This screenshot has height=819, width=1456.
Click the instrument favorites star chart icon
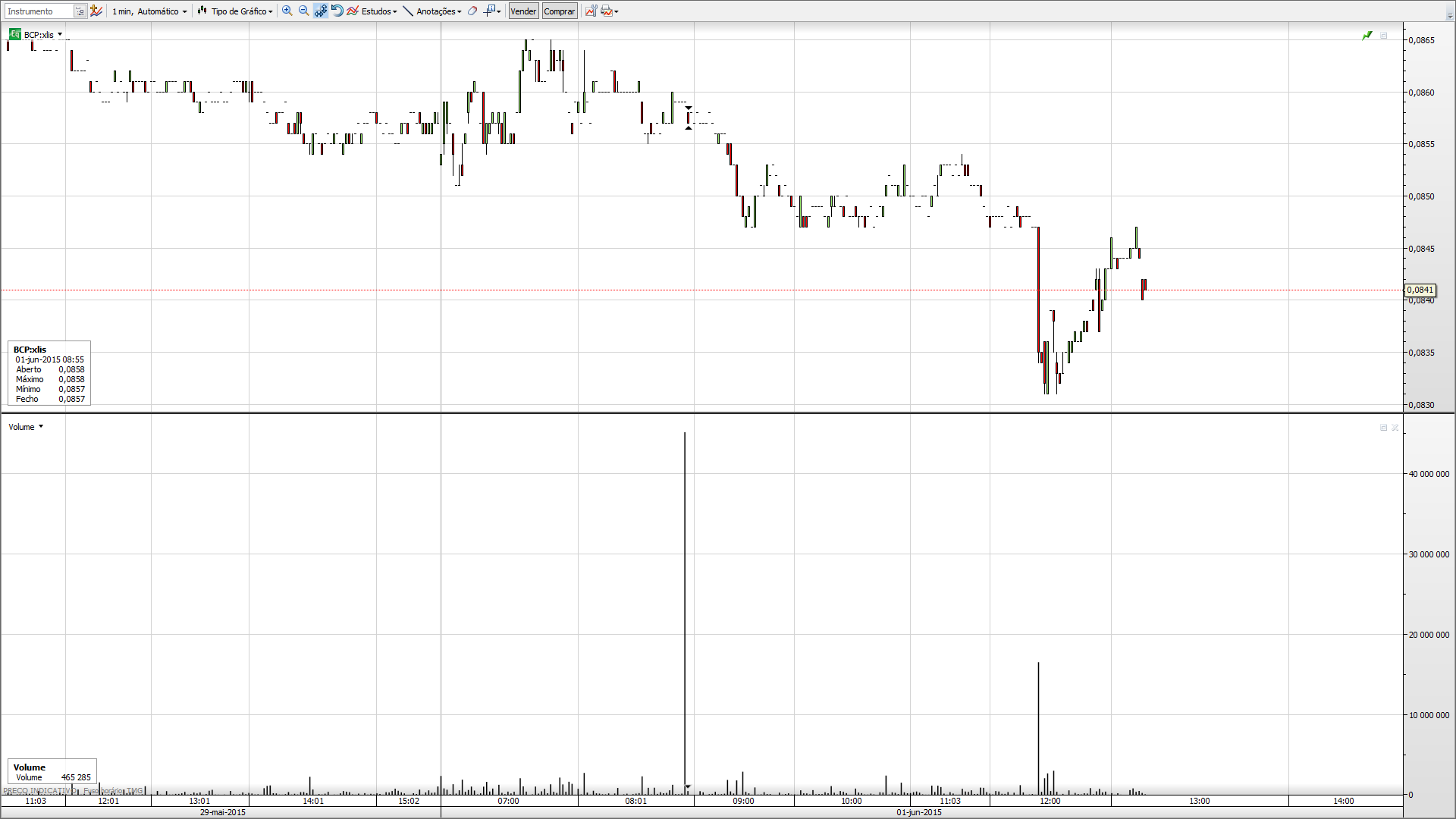pyautogui.click(x=96, y=11)
